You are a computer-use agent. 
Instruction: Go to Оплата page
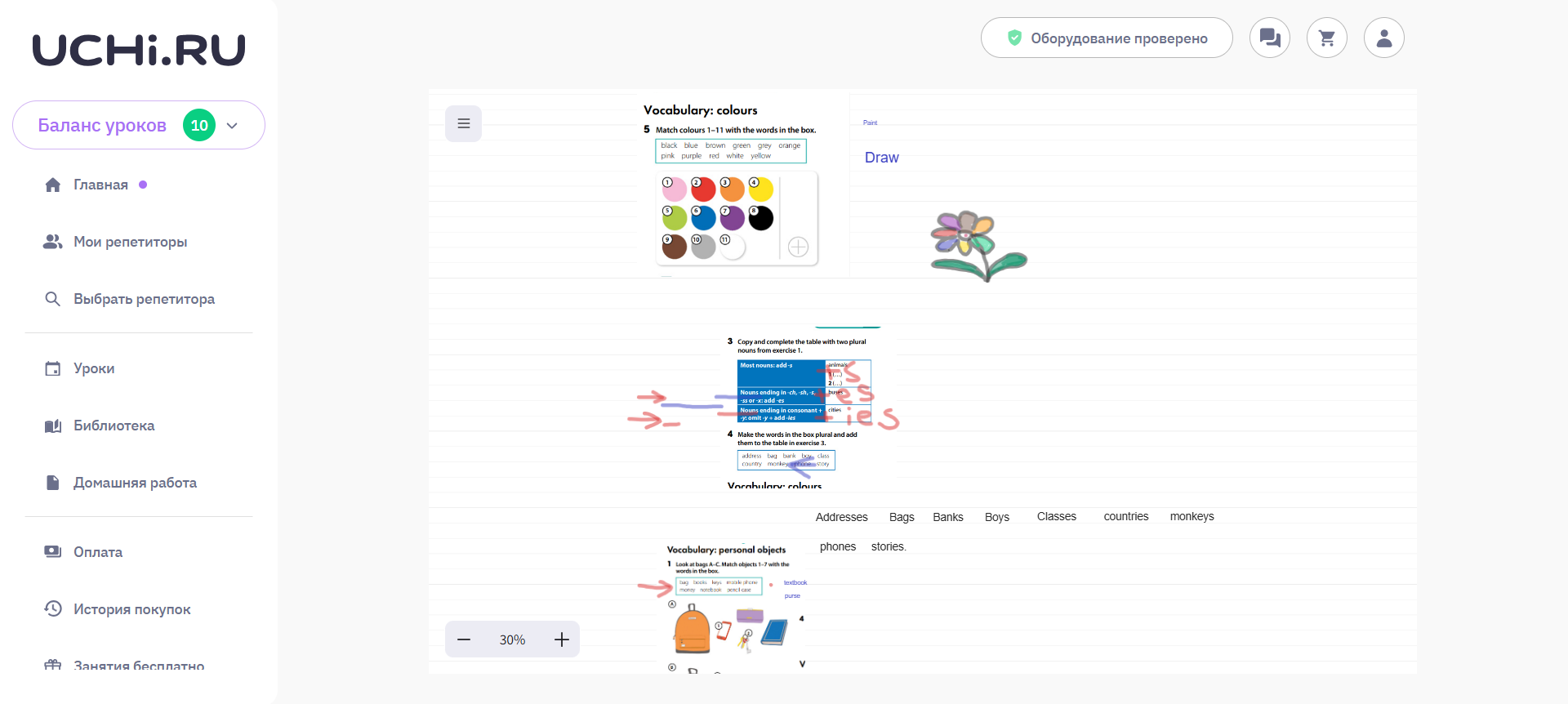click(x=98, y=552)
